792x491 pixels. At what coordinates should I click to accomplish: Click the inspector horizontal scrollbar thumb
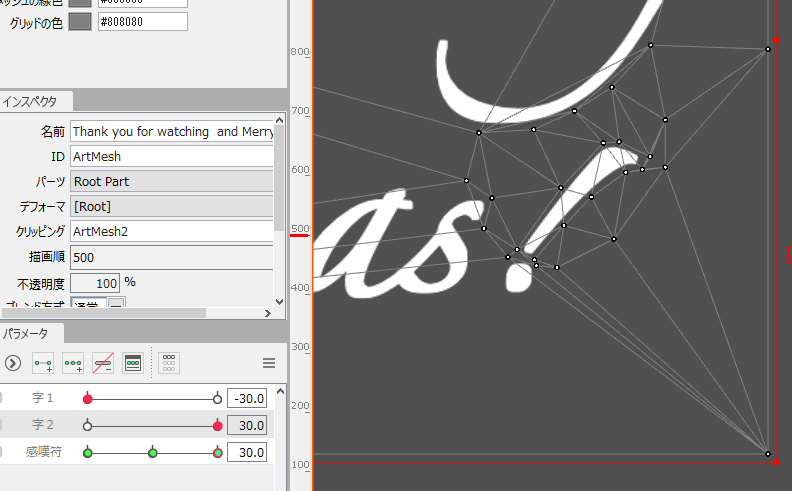click(103, 314)
